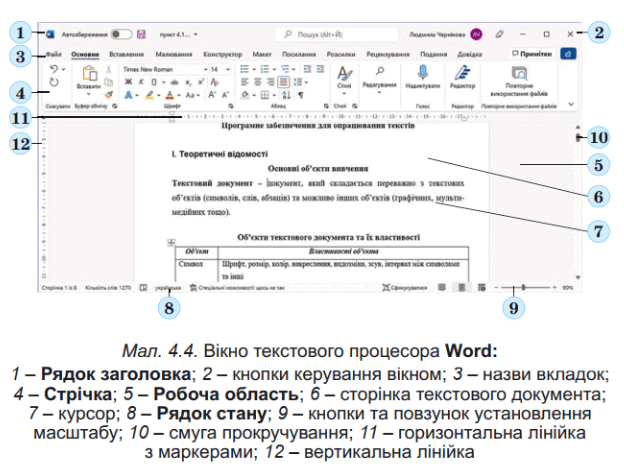
Task: Click Сфокусуватися in status bar
Action: coord(404,287)
